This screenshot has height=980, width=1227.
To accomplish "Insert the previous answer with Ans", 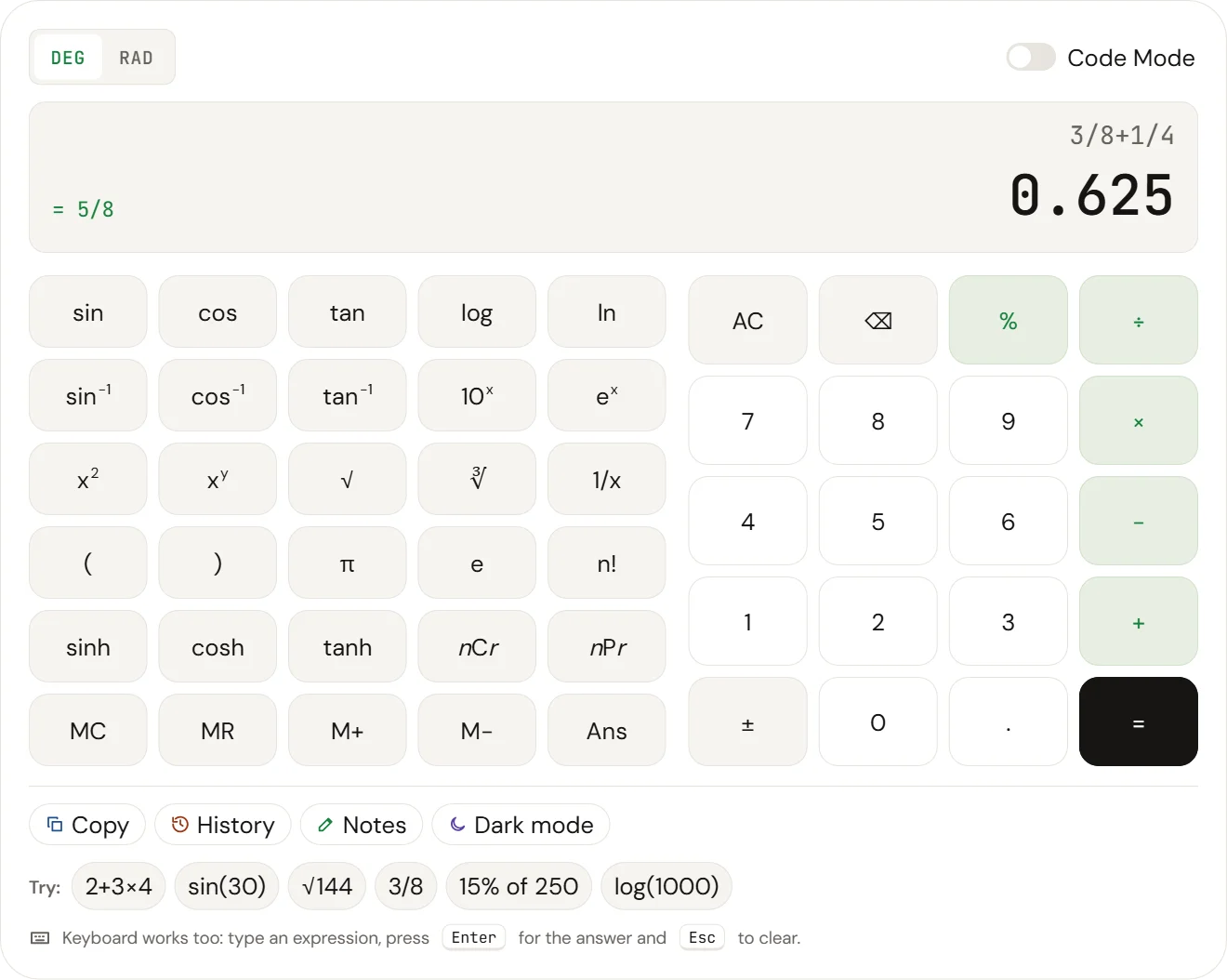I will (x=607, y=730).
